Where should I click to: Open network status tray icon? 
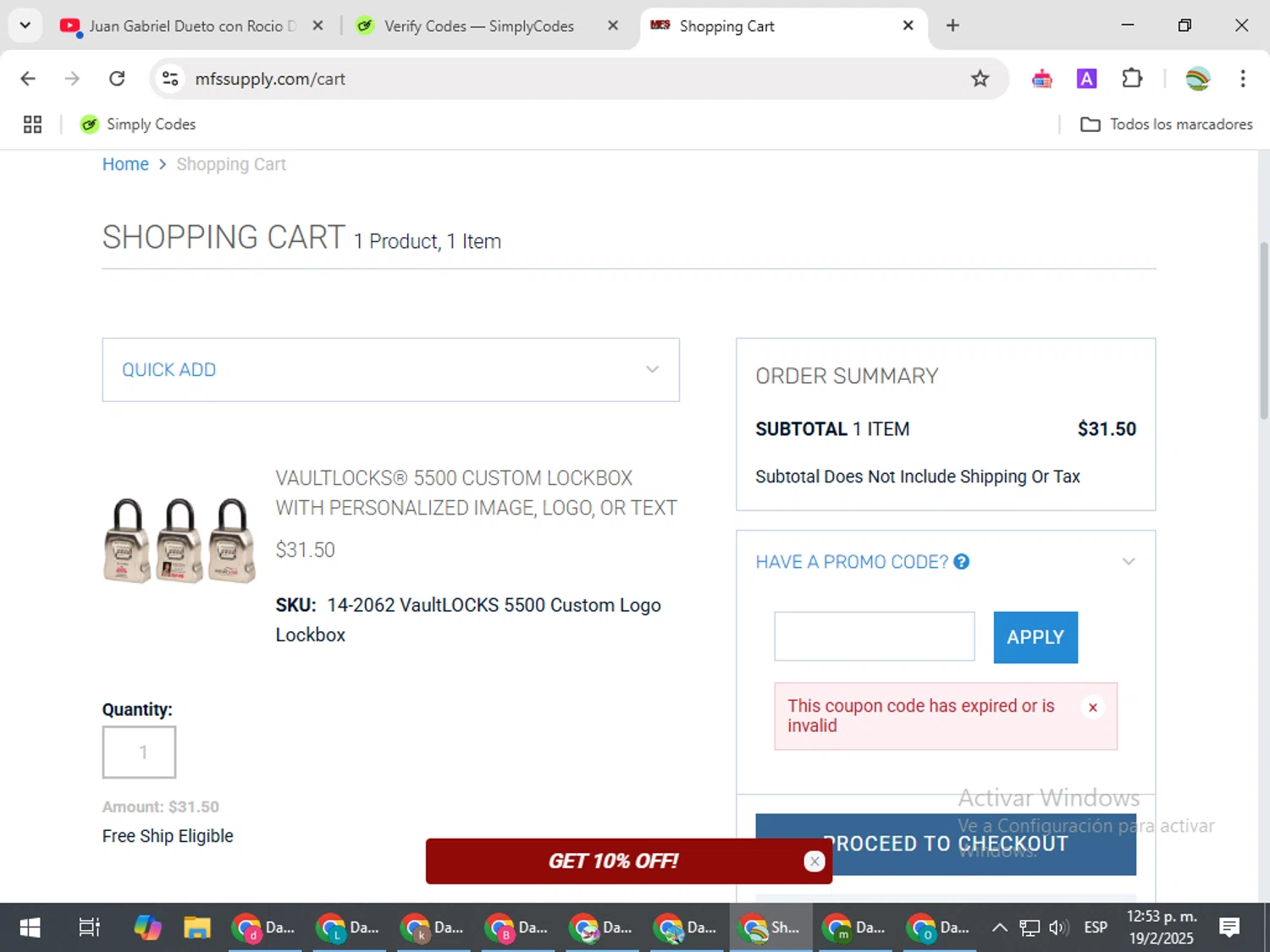click(x=1029, y=927)
